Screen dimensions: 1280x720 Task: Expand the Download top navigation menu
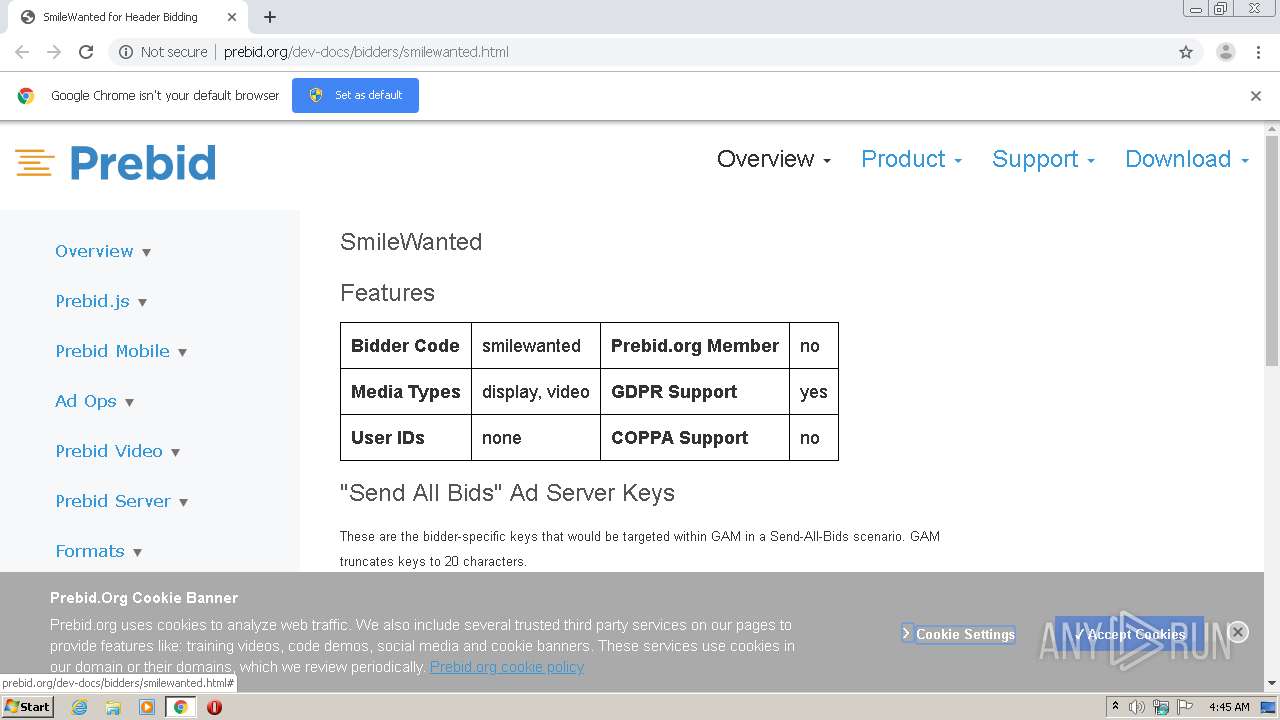[1187, 159]
